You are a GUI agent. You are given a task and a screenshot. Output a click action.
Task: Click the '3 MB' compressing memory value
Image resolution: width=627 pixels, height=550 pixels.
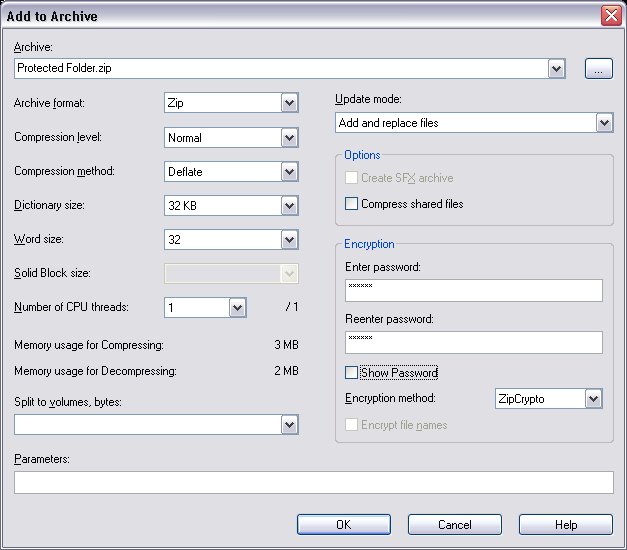286,345
